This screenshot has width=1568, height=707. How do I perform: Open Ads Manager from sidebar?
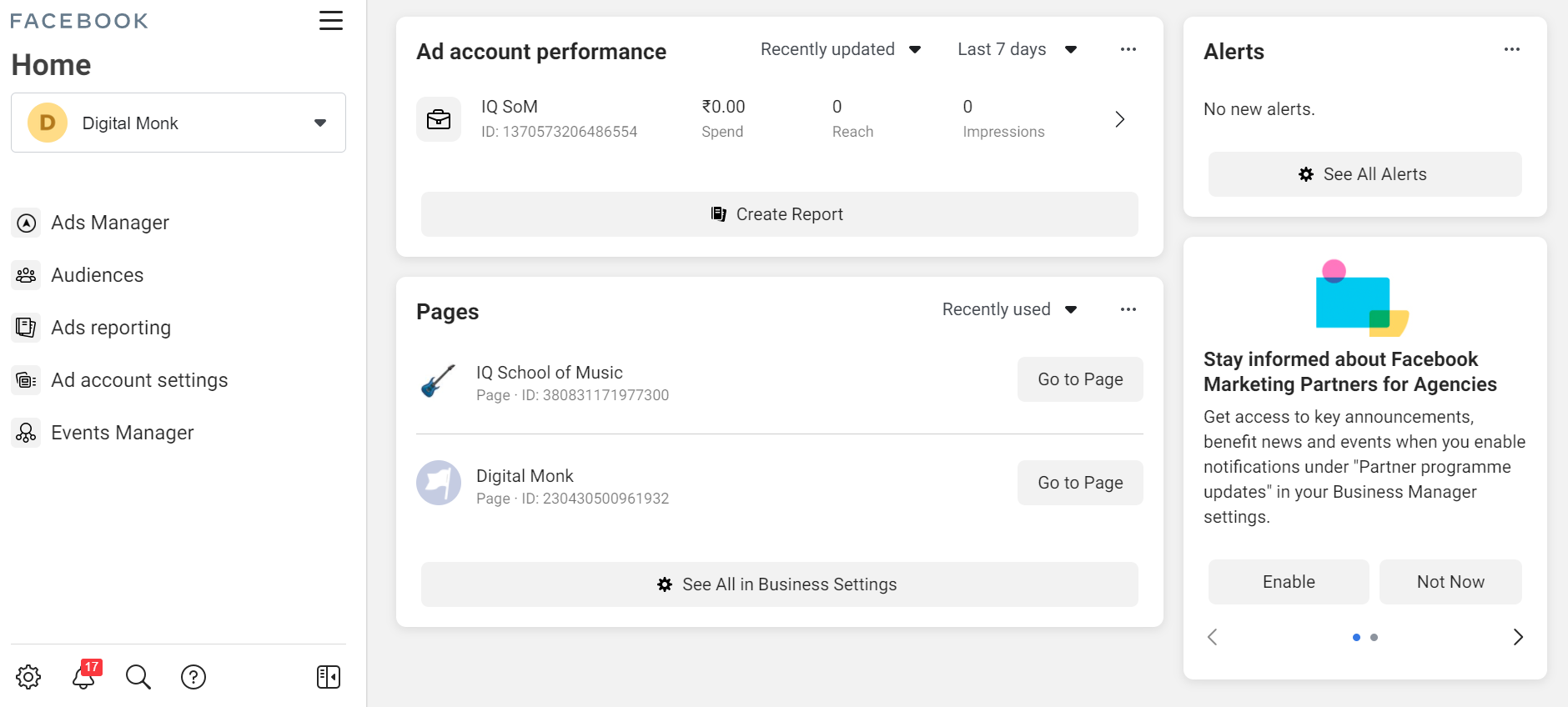click(x=110, y=223)
